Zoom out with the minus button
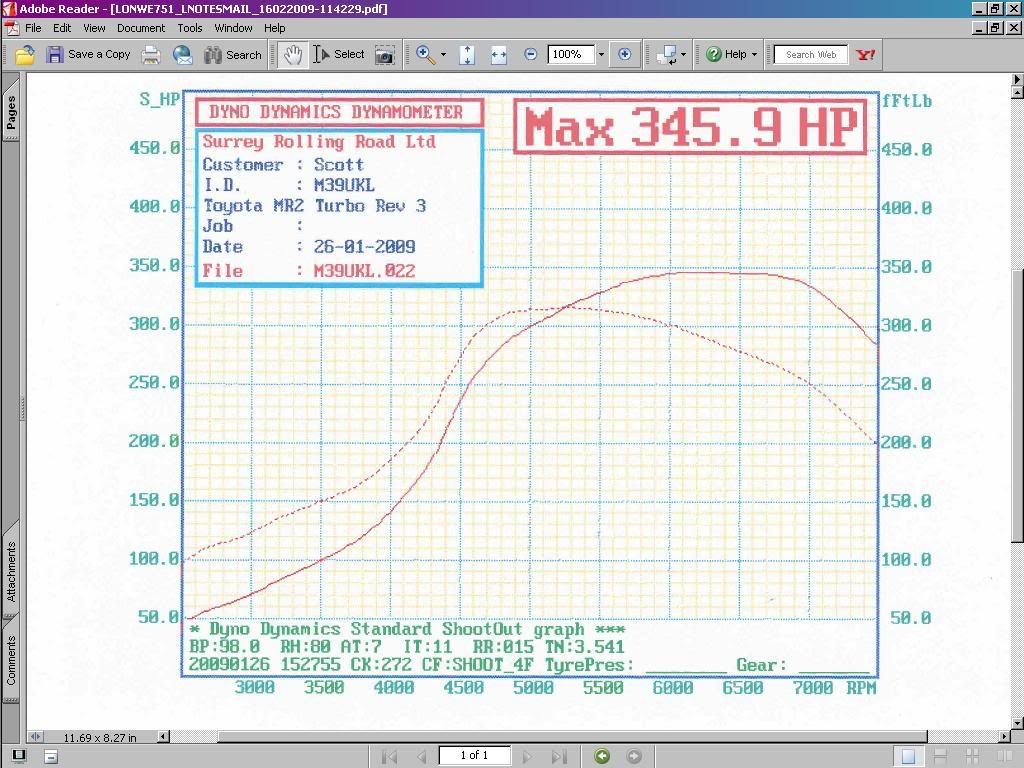 point(530,54)
